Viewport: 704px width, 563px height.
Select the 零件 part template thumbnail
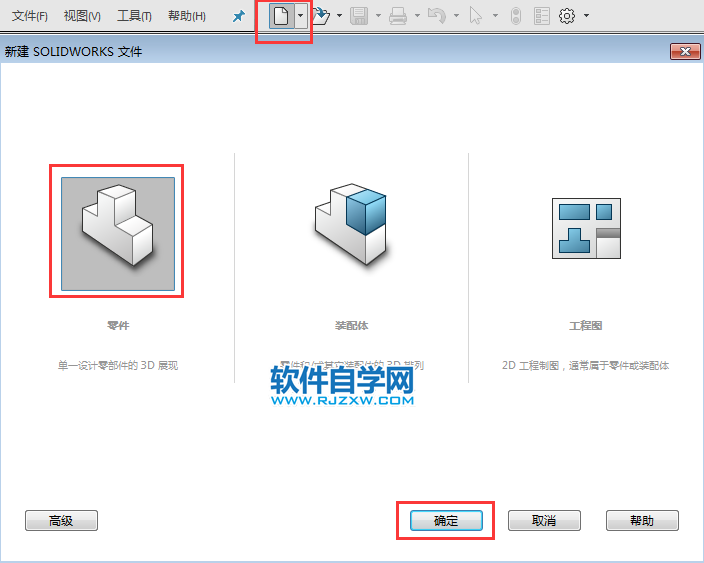118,234
